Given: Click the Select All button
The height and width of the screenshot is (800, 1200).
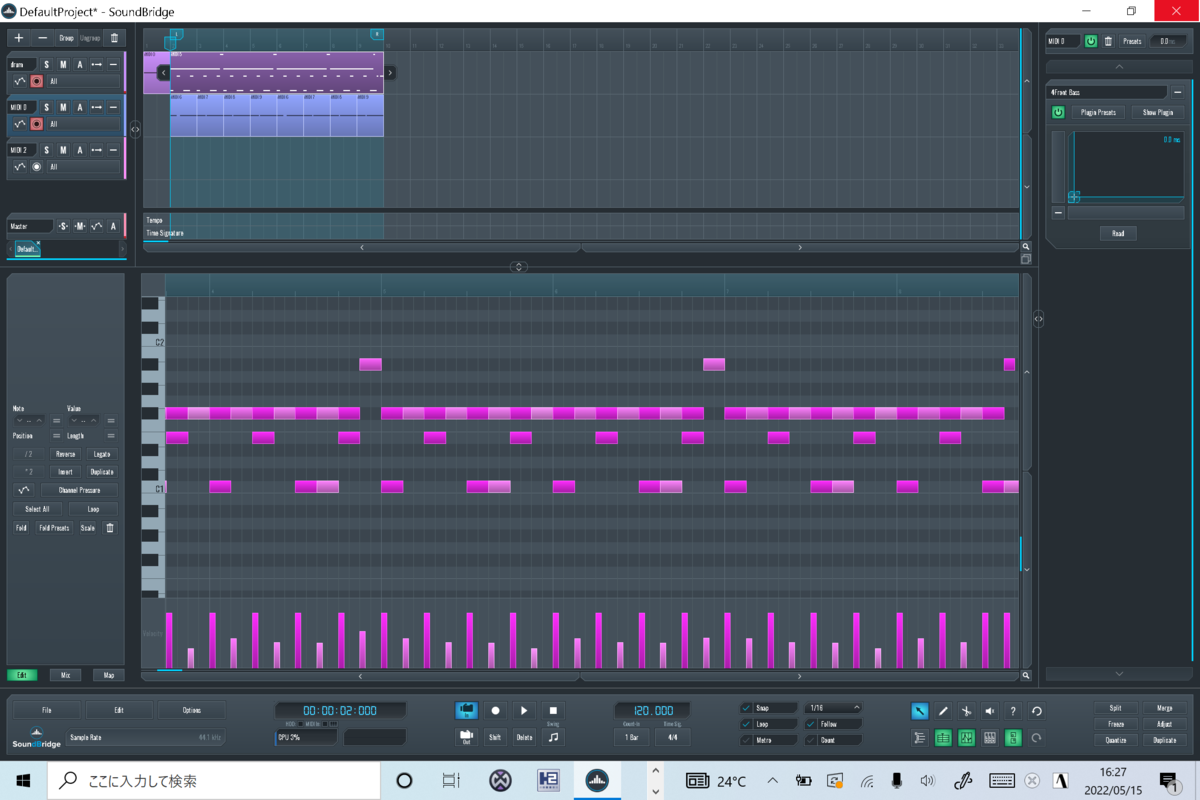Looking at the screenshot, I should click(x=38, y=509).
